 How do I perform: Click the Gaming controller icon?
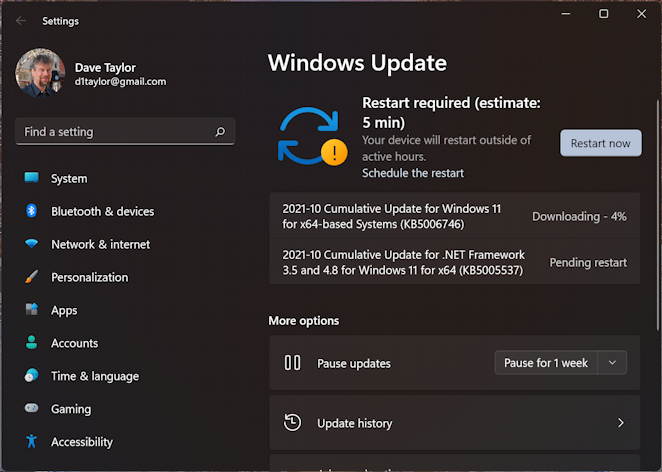point(32,408)
